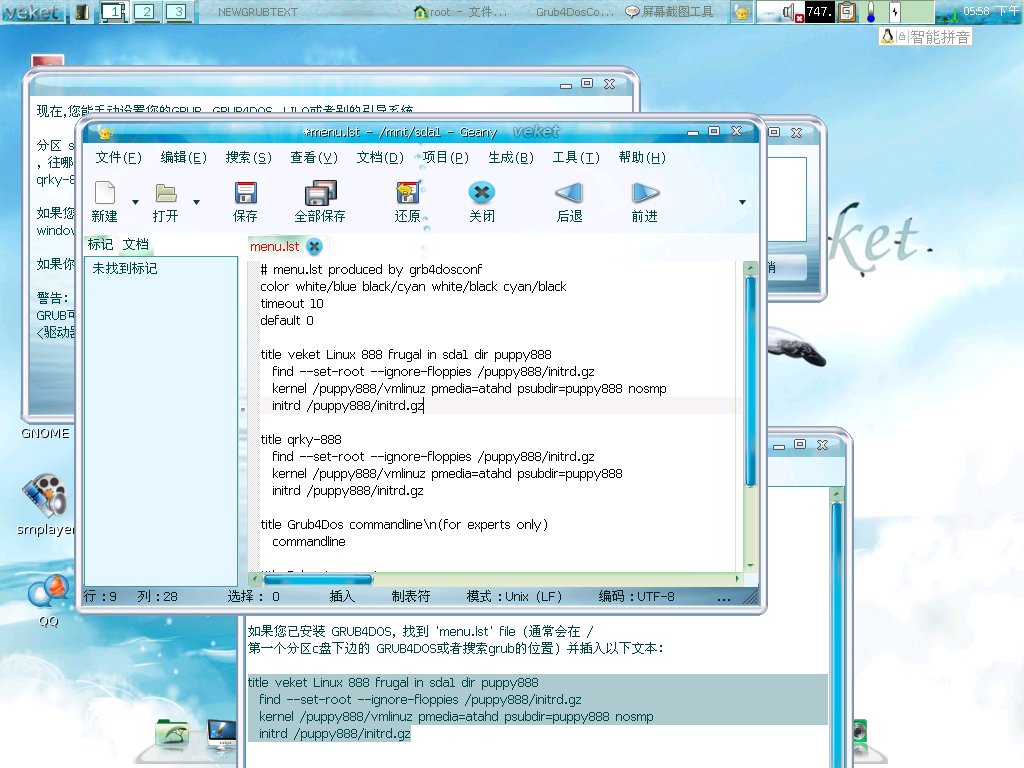
Task: Click the veket start menu button
Action: 31,12
